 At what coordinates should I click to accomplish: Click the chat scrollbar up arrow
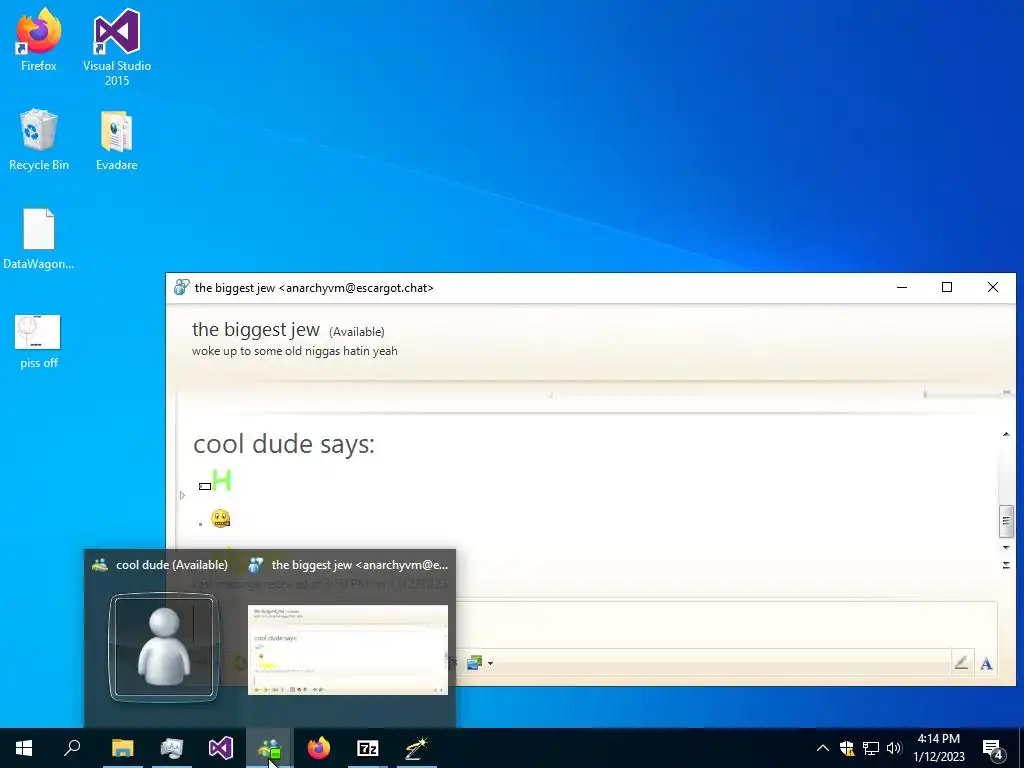(x=1006, y=434)
